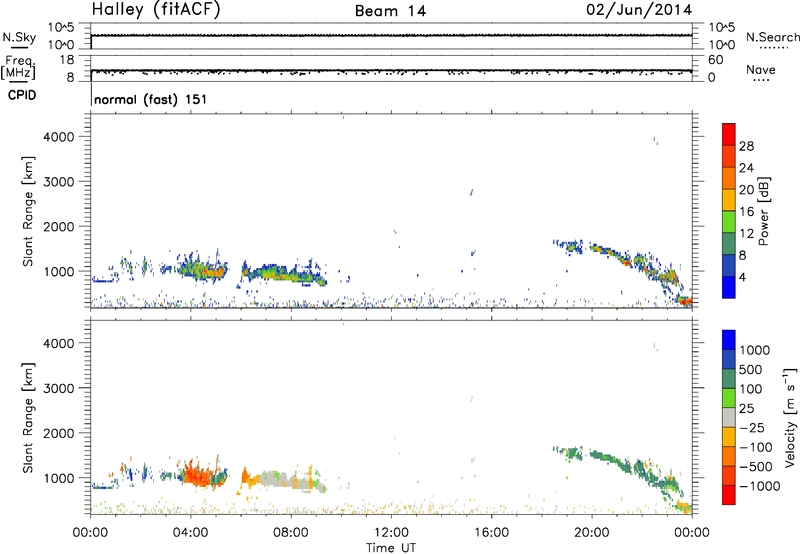Click the power echo cluster near 04:00
800x554 pixels.
pyautogui.click(x=204, y=269)
